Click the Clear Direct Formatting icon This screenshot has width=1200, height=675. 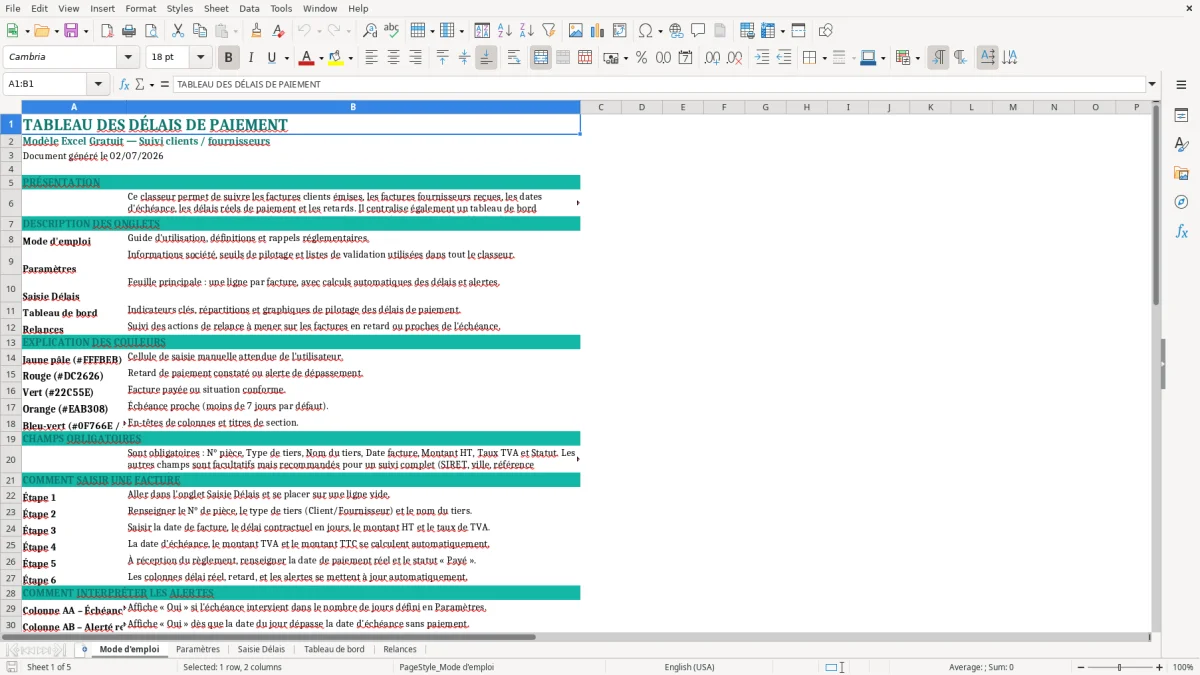pos(277,31)
